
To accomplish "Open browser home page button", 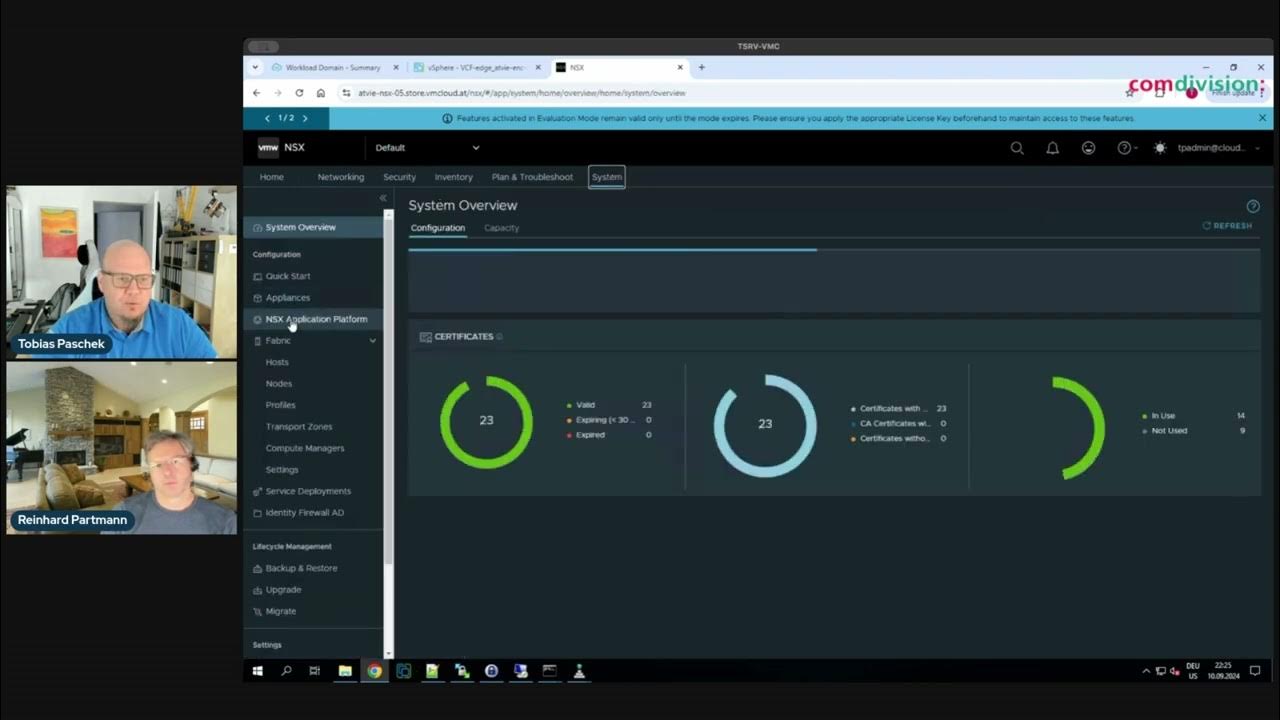I will point(320,93).
